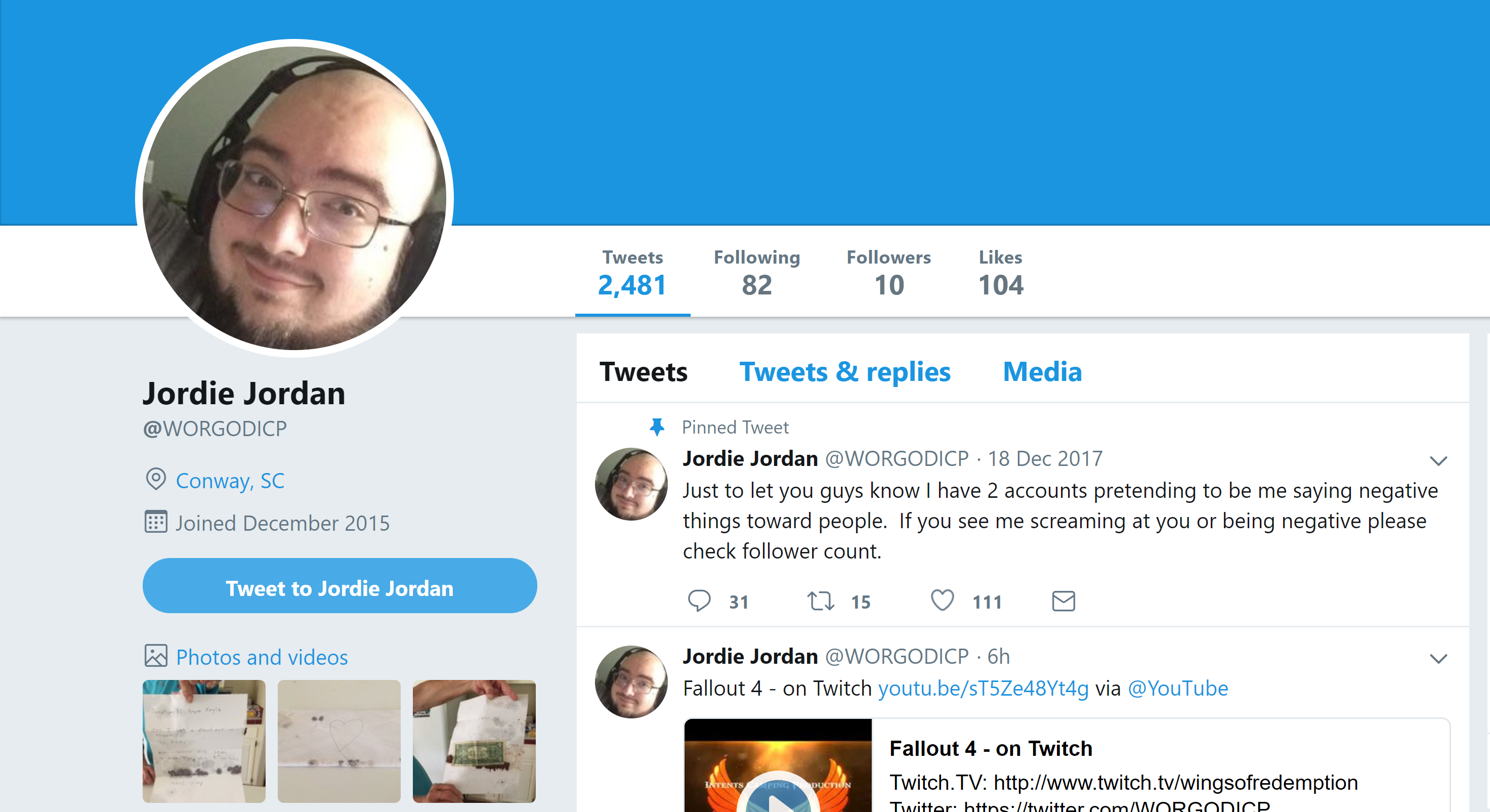1490x812 pixels.
Task: Open the chevron menu on the Fallout 4 tweet
Action: click(1438, 658)
